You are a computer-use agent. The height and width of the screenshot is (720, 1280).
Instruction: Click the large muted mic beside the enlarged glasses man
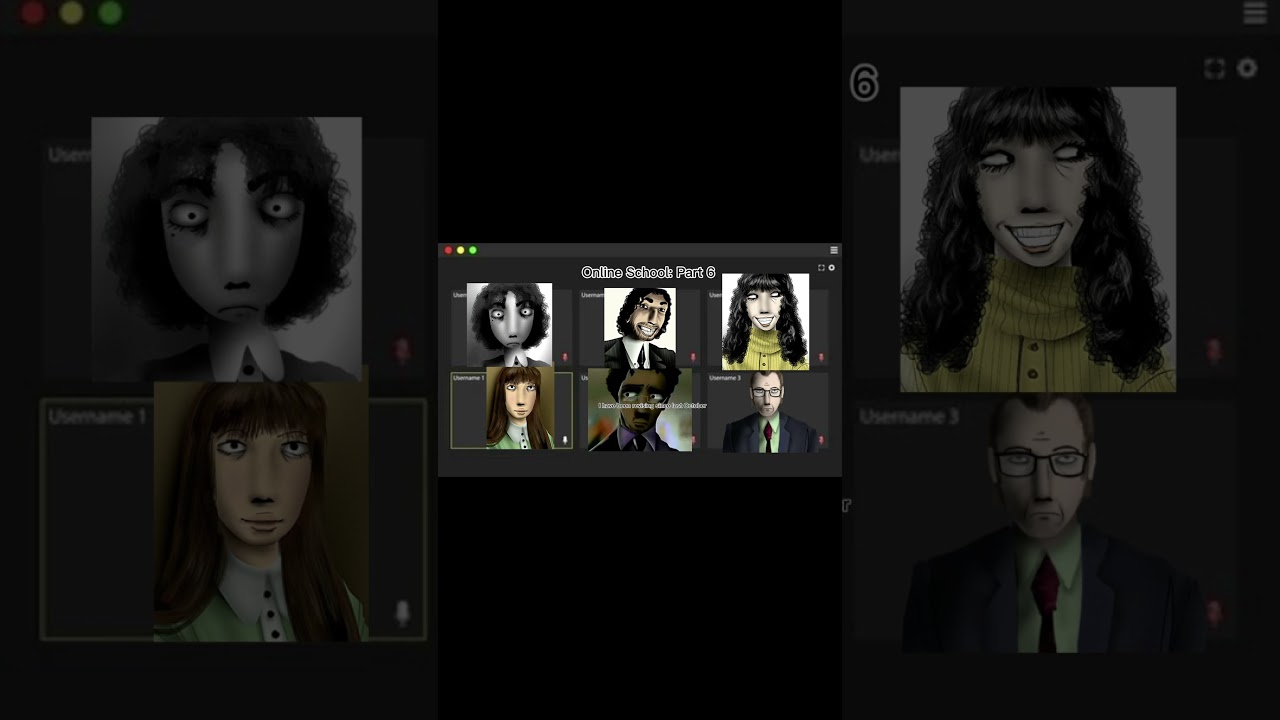coord(1214,612)
